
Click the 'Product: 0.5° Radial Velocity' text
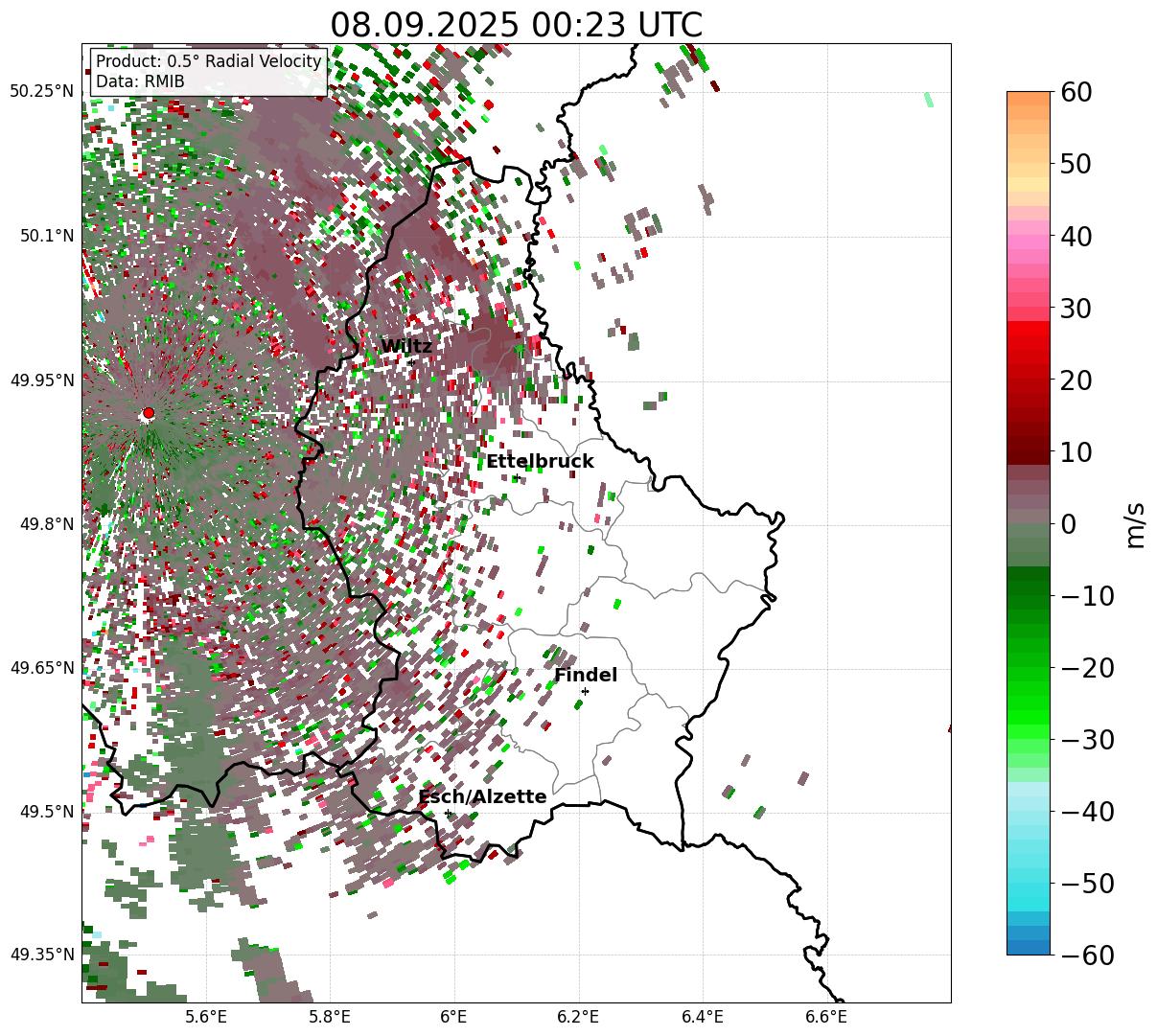coord(209,61)
